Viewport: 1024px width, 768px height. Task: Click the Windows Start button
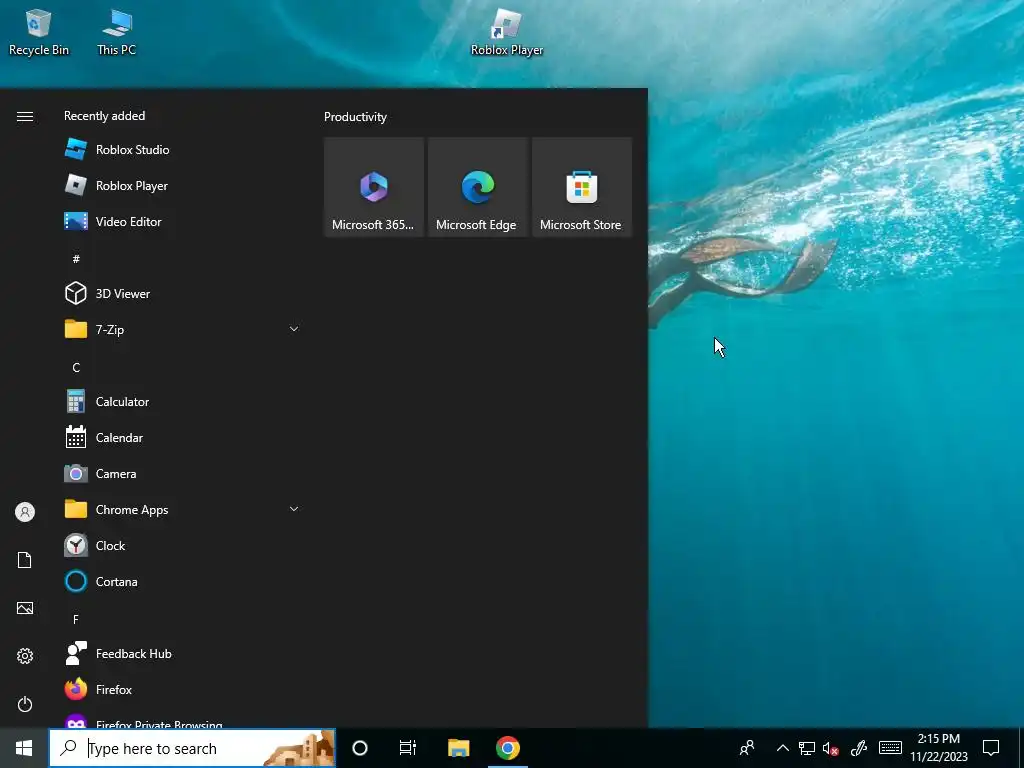coord(24,748)
